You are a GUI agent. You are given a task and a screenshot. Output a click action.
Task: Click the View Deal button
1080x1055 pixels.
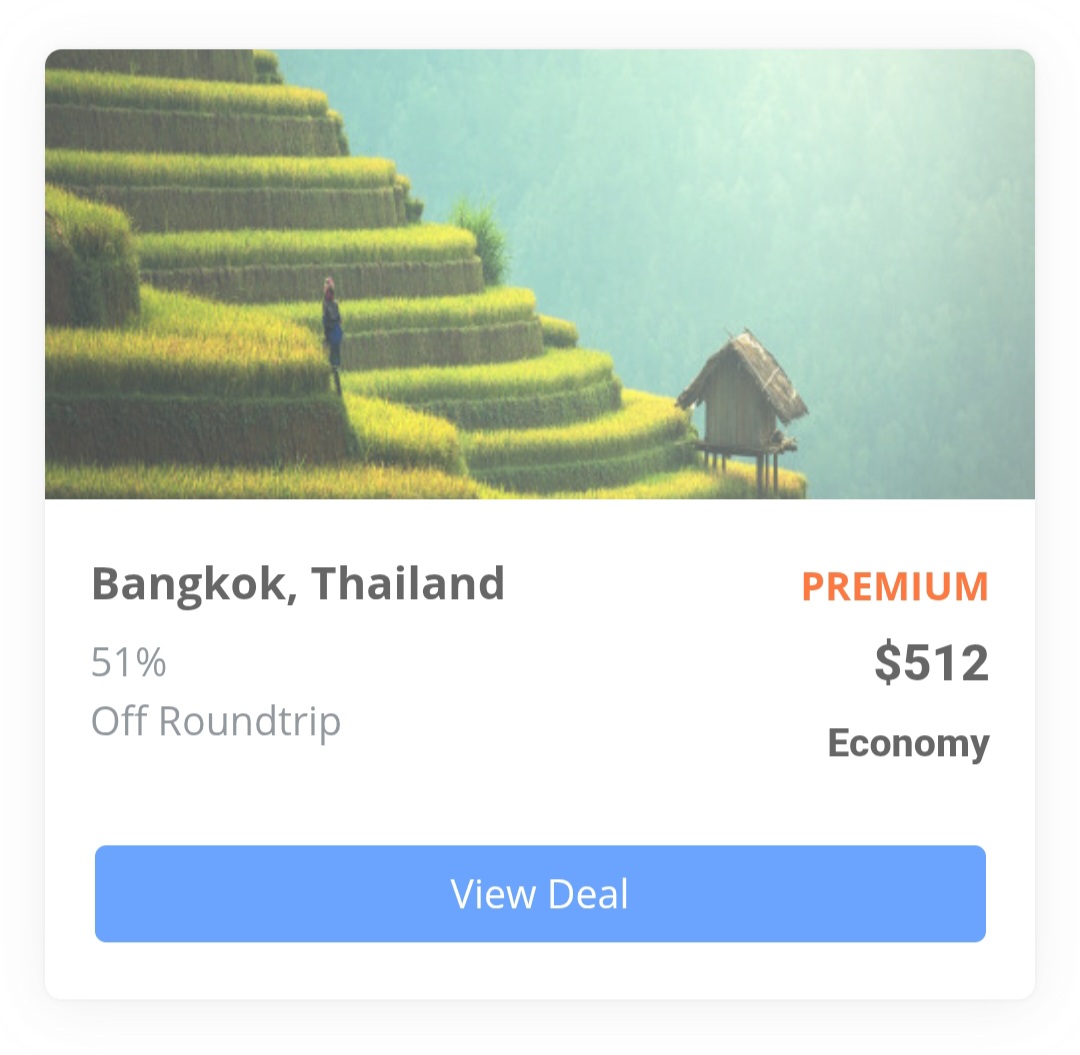540,893
